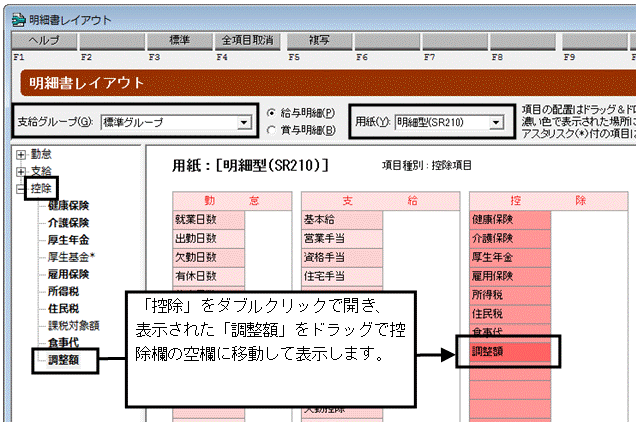Select the 給与明細 radio button
This screenshot has height=422, width=636.
point(271,113)
